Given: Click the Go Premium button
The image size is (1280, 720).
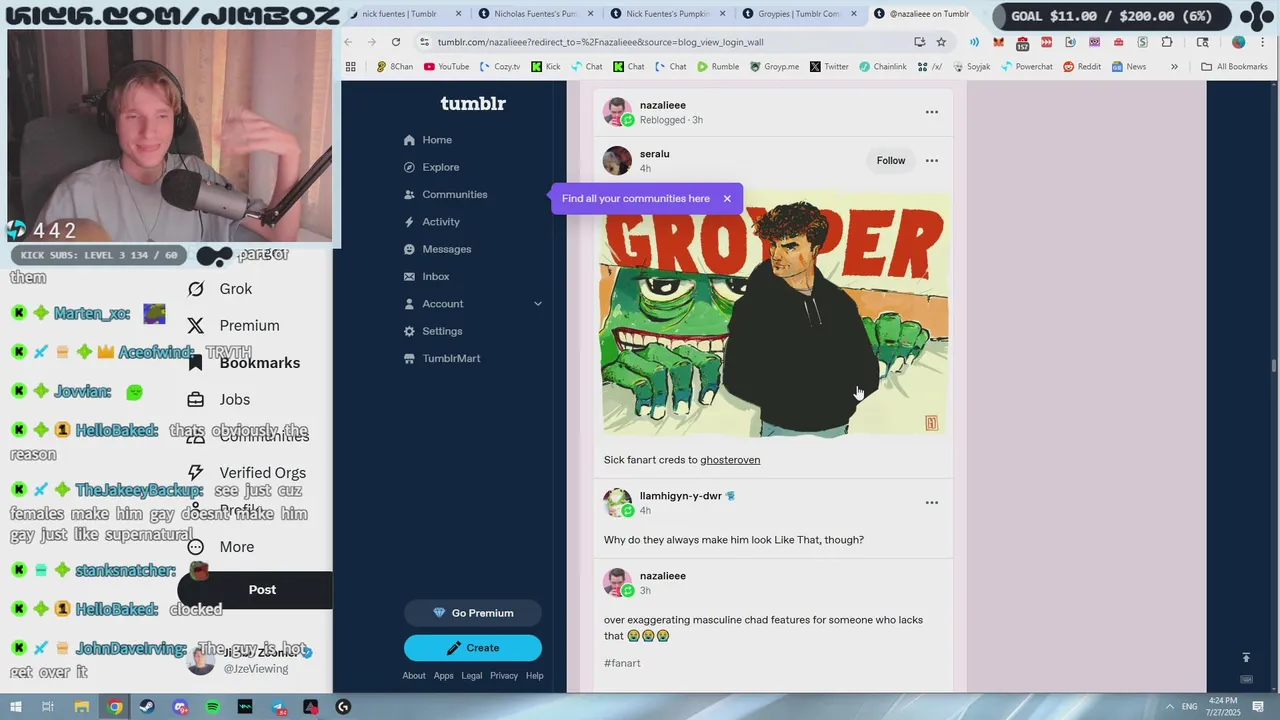Looking at the screenshot, I should (x=473, y=613).
